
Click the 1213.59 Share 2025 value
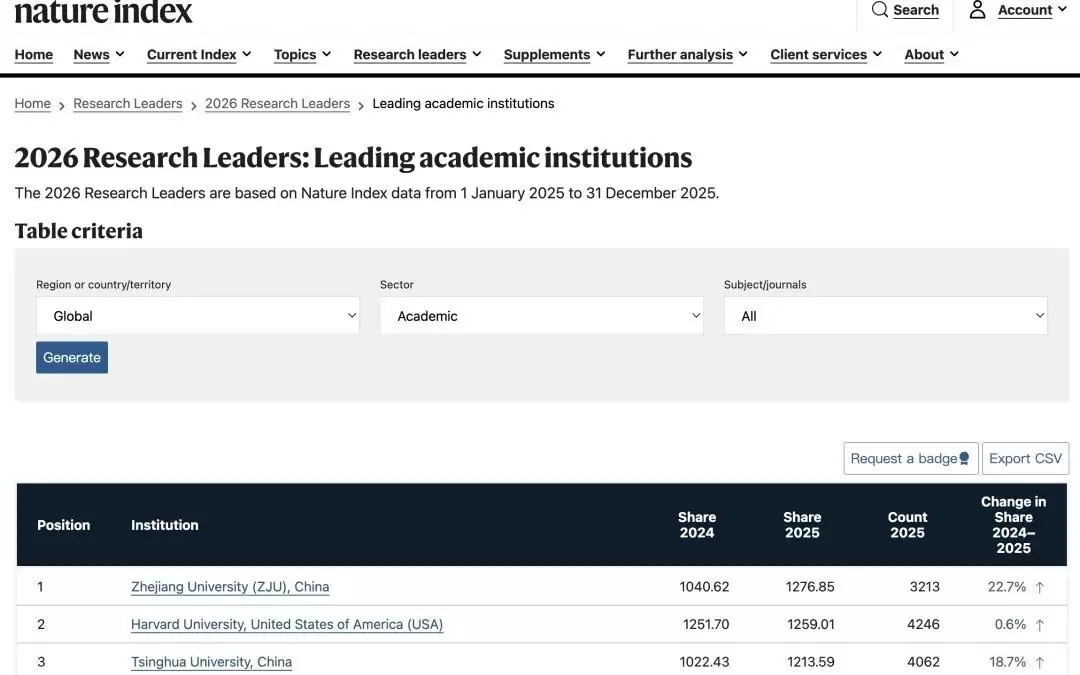click(811, 662)
